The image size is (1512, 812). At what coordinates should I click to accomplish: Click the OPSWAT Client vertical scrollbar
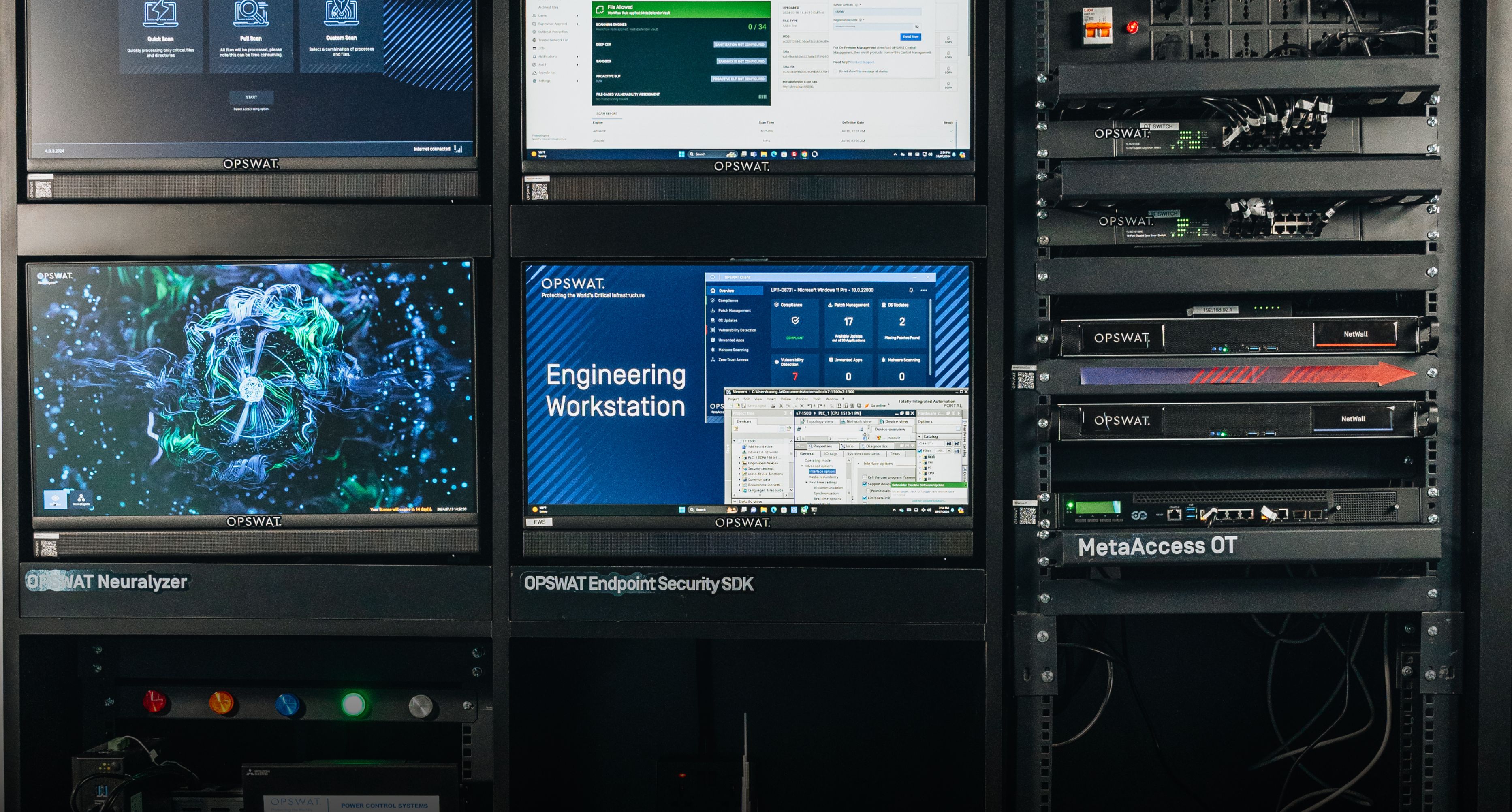point(930,337)
